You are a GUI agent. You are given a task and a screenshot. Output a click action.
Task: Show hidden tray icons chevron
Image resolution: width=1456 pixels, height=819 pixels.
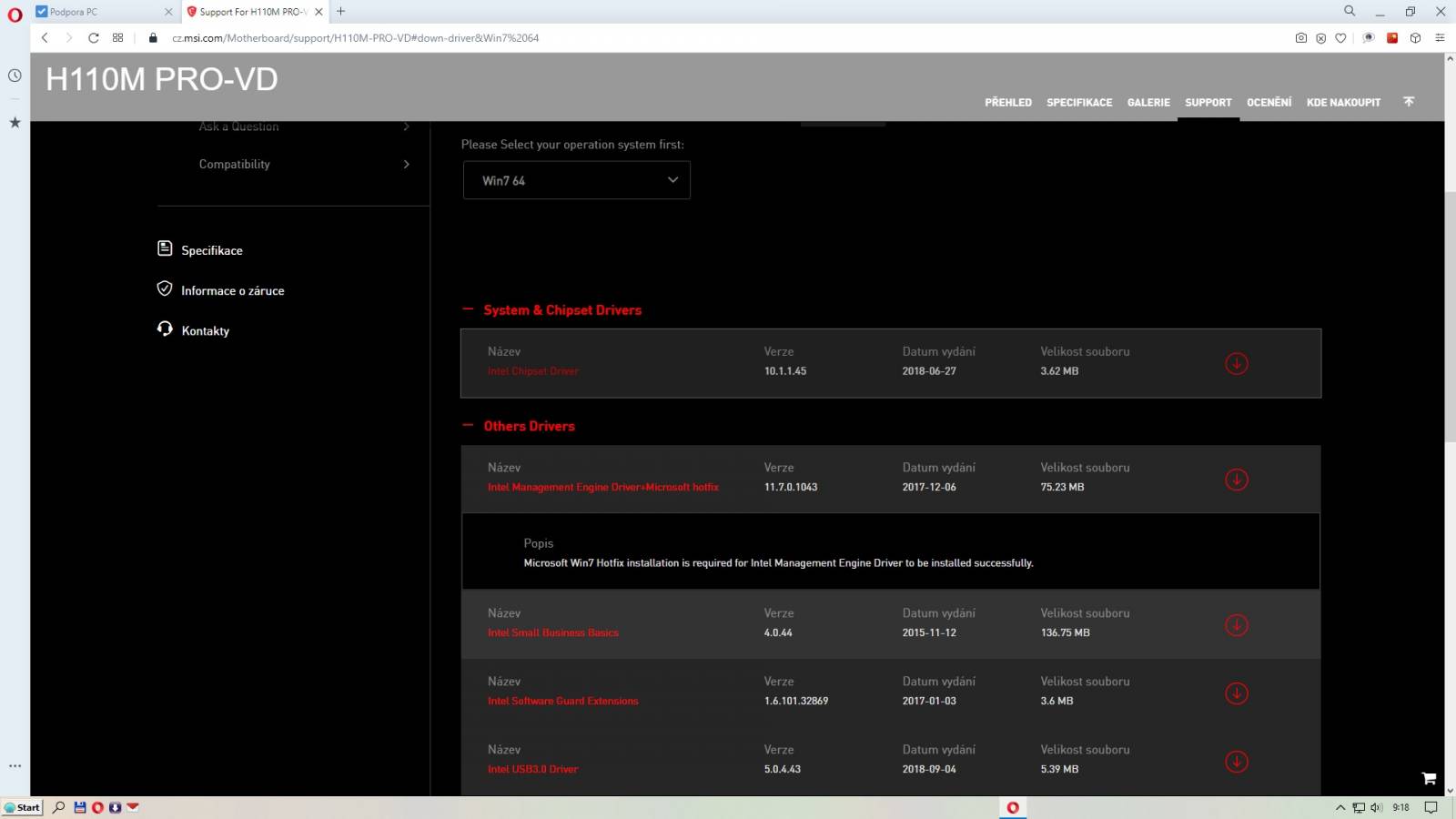[x=1340, y=807]
